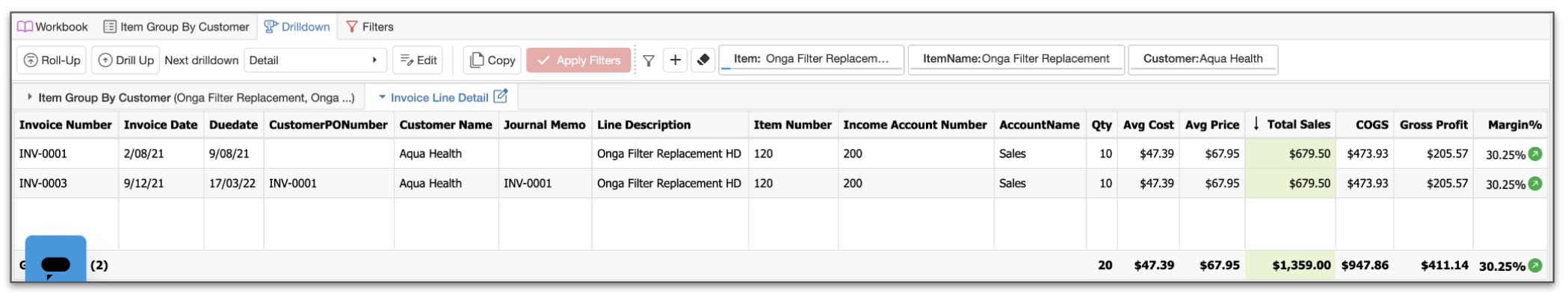Image resolution: width=1568 pixels, height=297 pixels.
Task: Click green margin indicator icon for INV-0003 row
Action: 1535,184
